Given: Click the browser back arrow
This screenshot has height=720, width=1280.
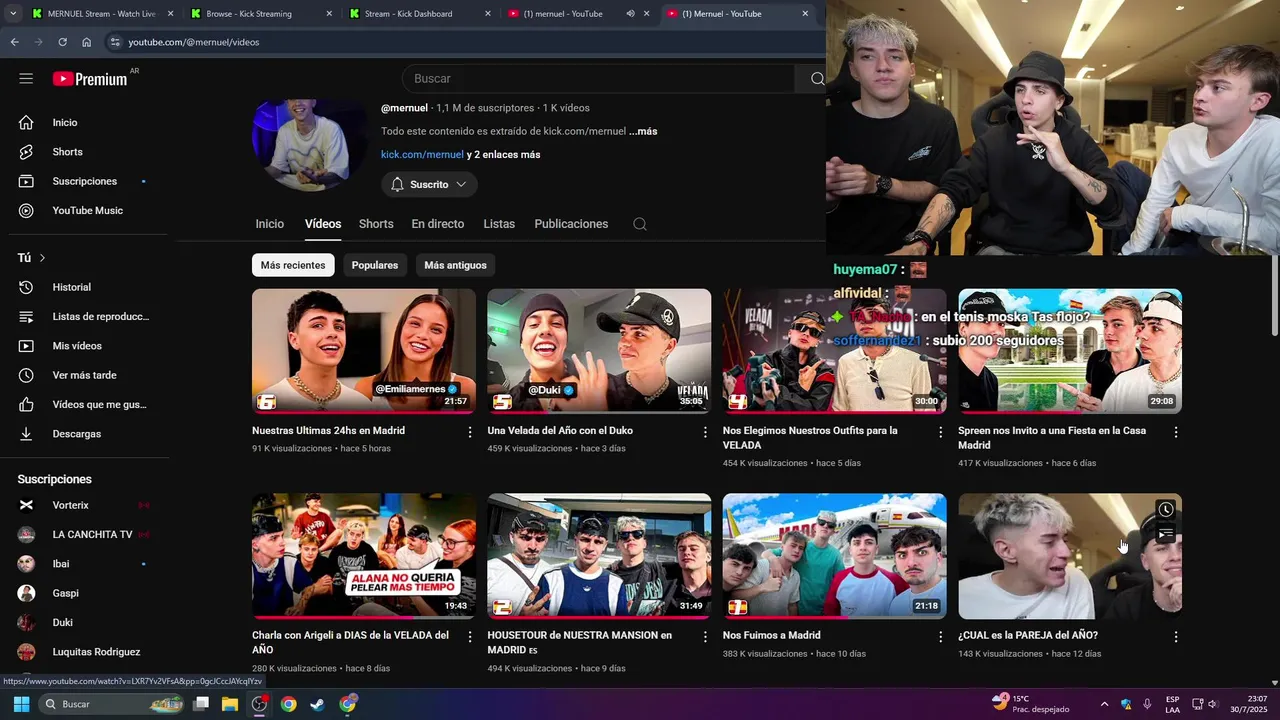Looking at the screenshot, I should pos(14,42).
